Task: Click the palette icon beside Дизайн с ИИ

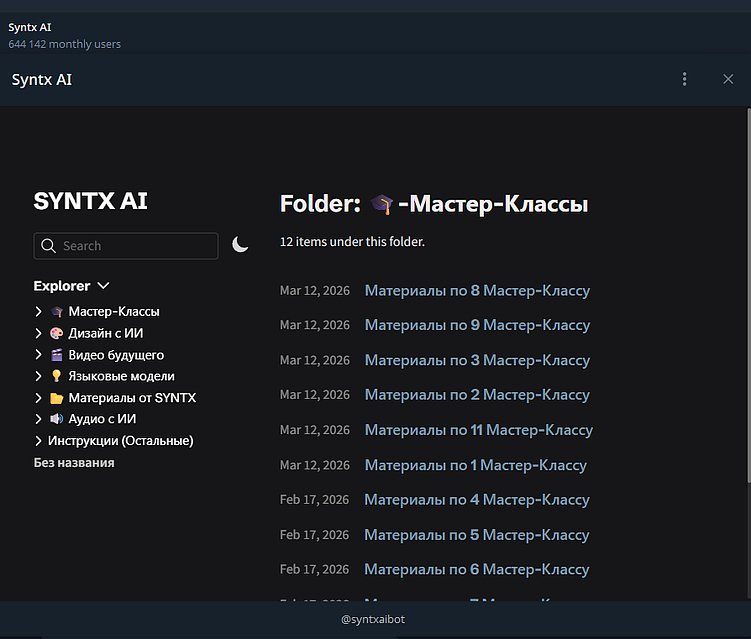Action: [x=57, y=333]
